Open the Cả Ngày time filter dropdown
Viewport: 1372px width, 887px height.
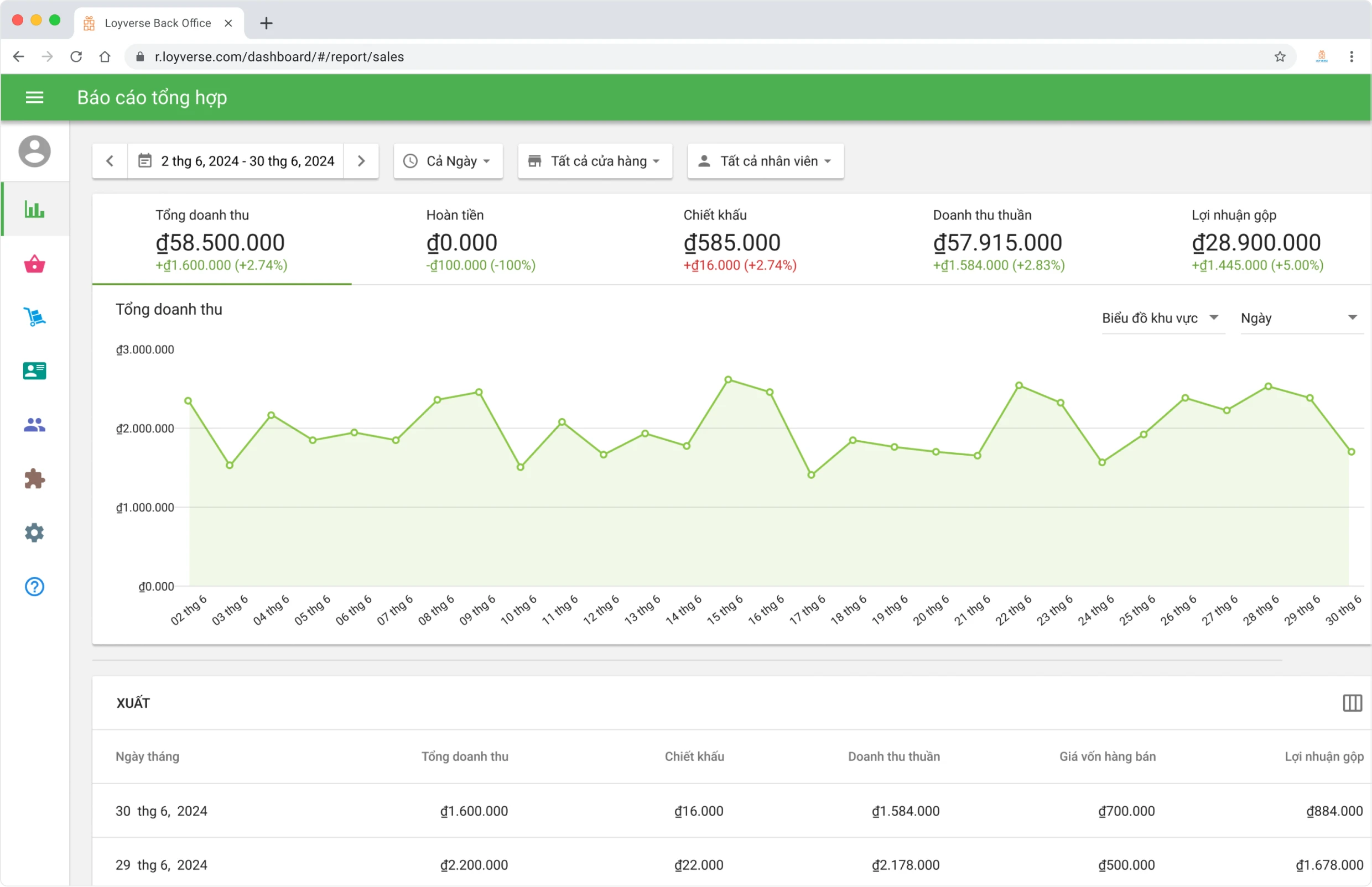[x=448, y=161]
